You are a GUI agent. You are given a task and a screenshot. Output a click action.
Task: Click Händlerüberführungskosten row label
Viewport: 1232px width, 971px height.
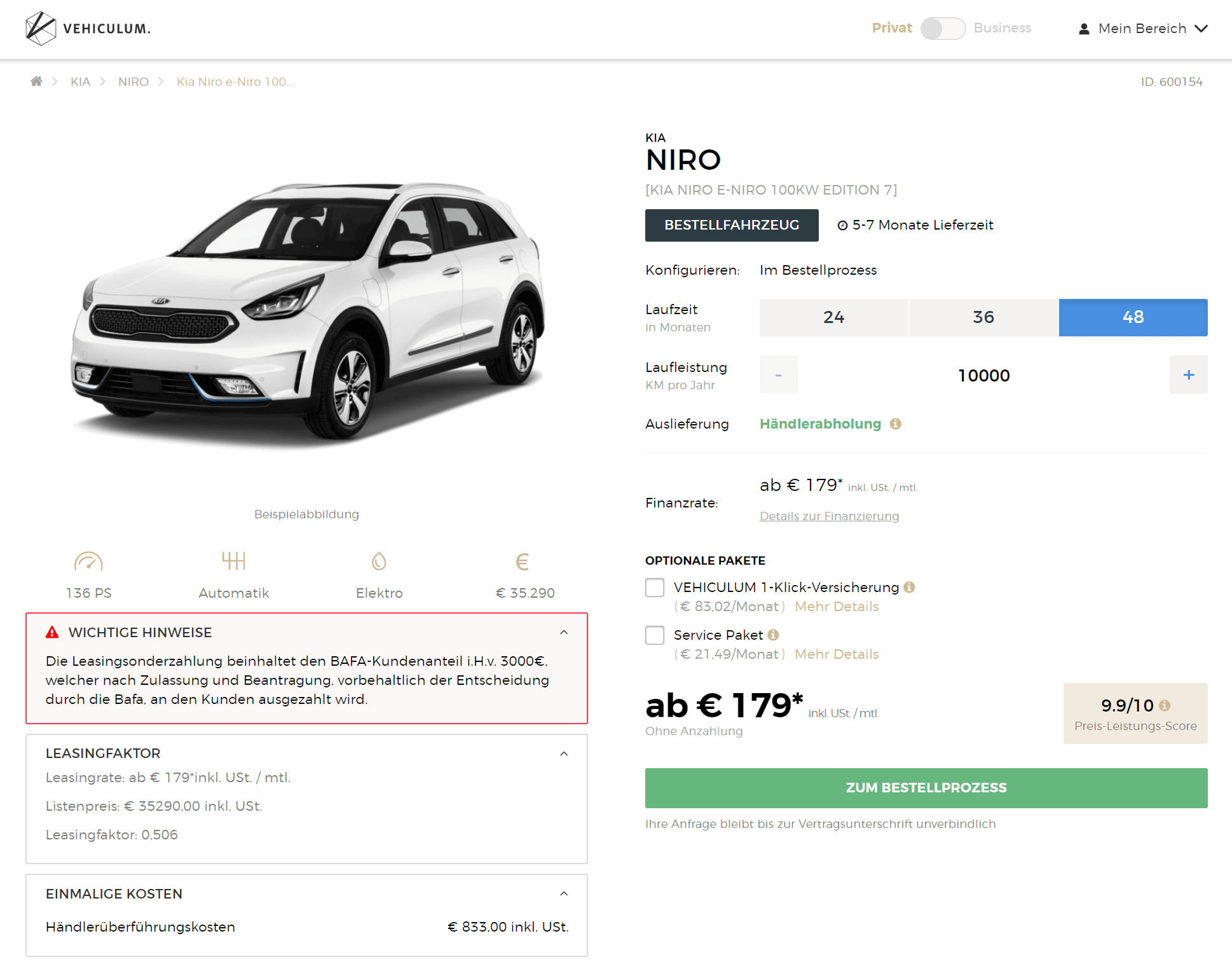click(x=140, y=926)
